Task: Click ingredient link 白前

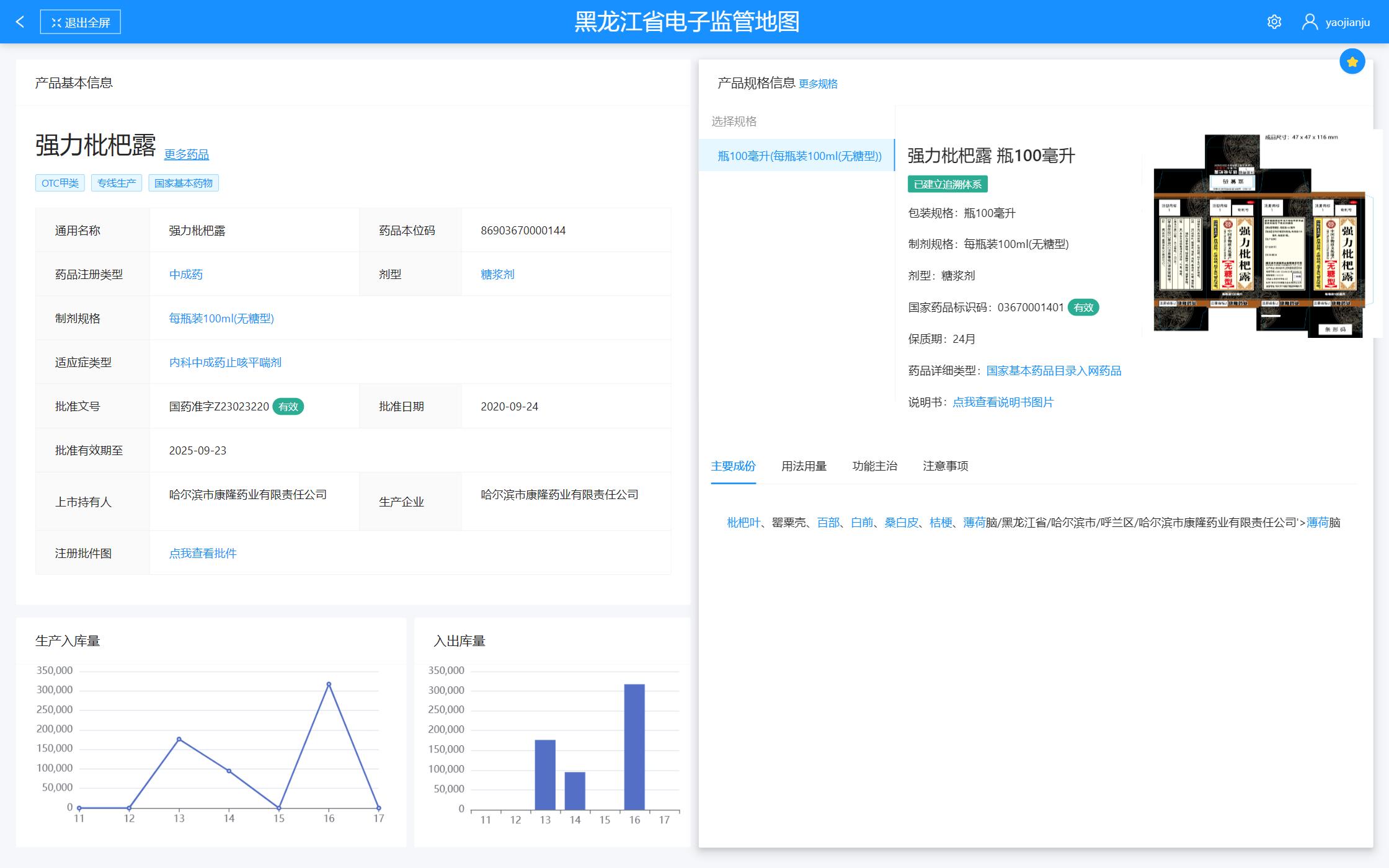Action: point(862,523)
